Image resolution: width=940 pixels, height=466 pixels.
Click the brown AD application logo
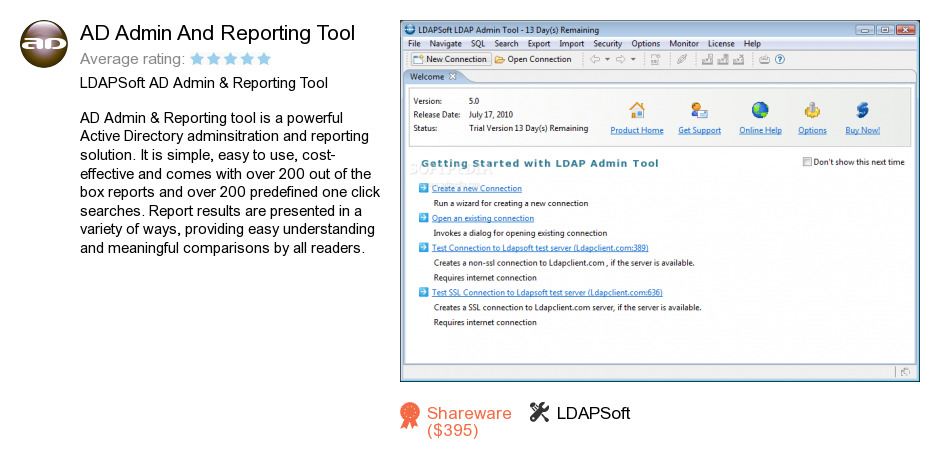44,44
